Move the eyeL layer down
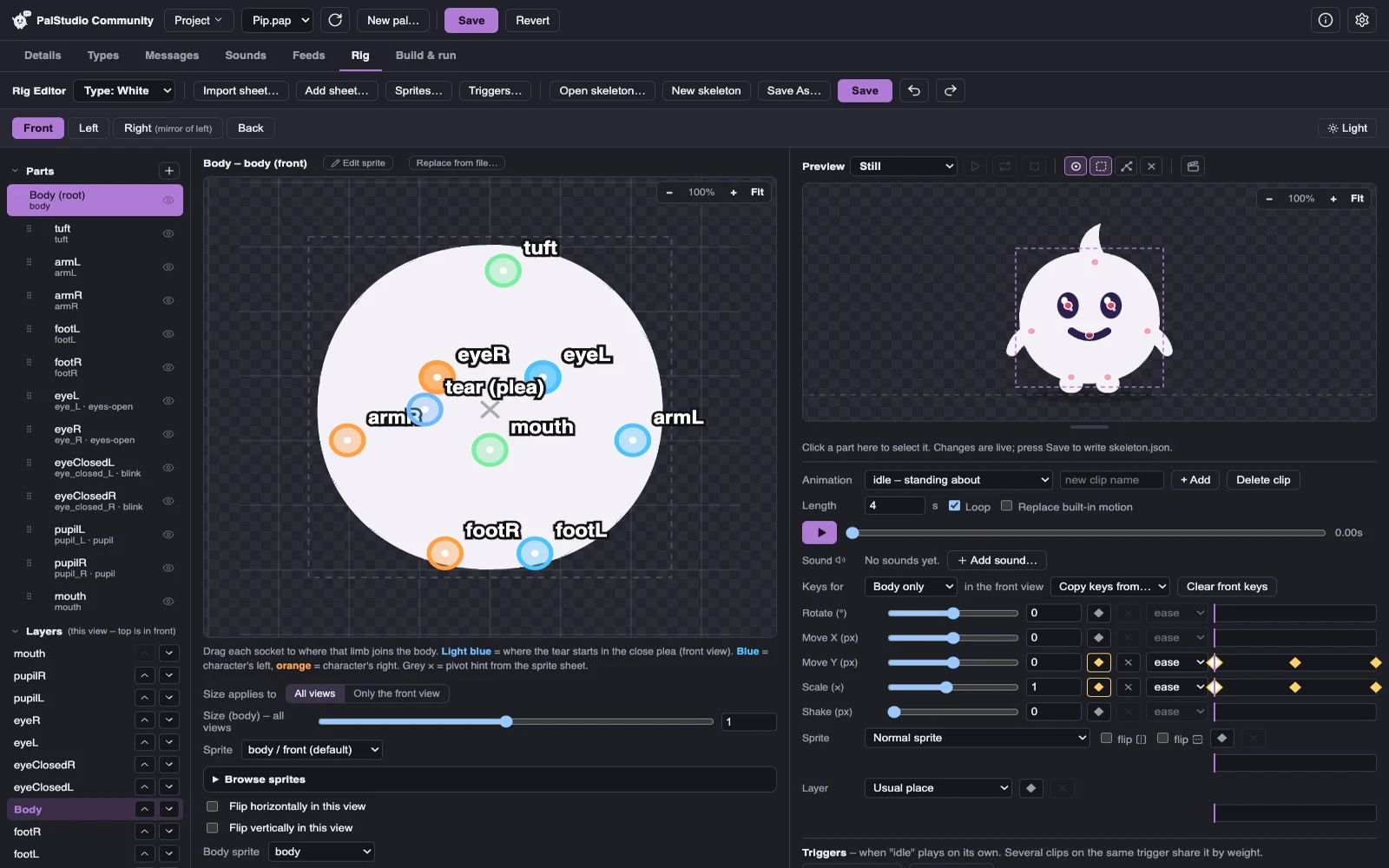The height and width of the screenshot is (868, 1389). click(169, 742)
